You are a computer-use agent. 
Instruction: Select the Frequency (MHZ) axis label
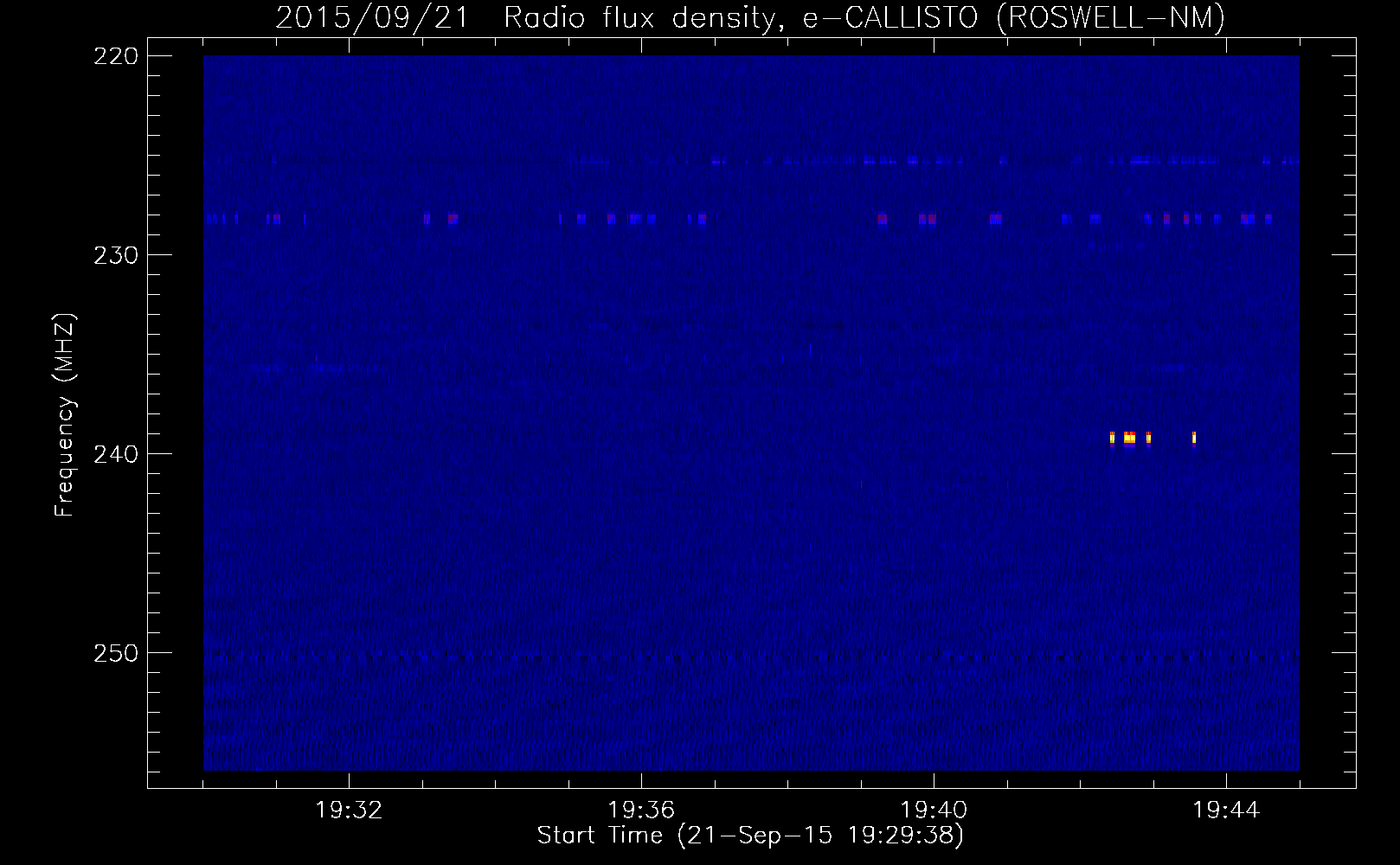(65, 414)
